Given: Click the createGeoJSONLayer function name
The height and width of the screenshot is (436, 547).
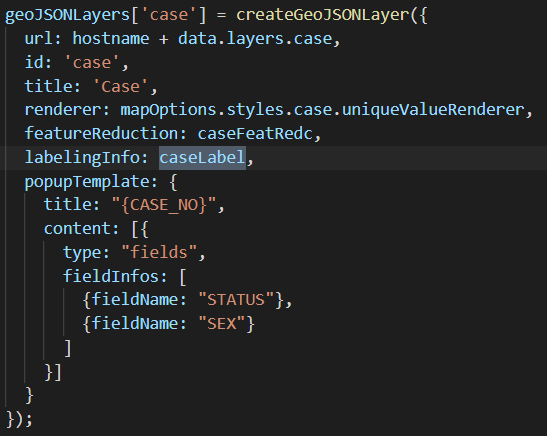Looking at the screenshot, I should pyautogui.click(x=323, y=15).
